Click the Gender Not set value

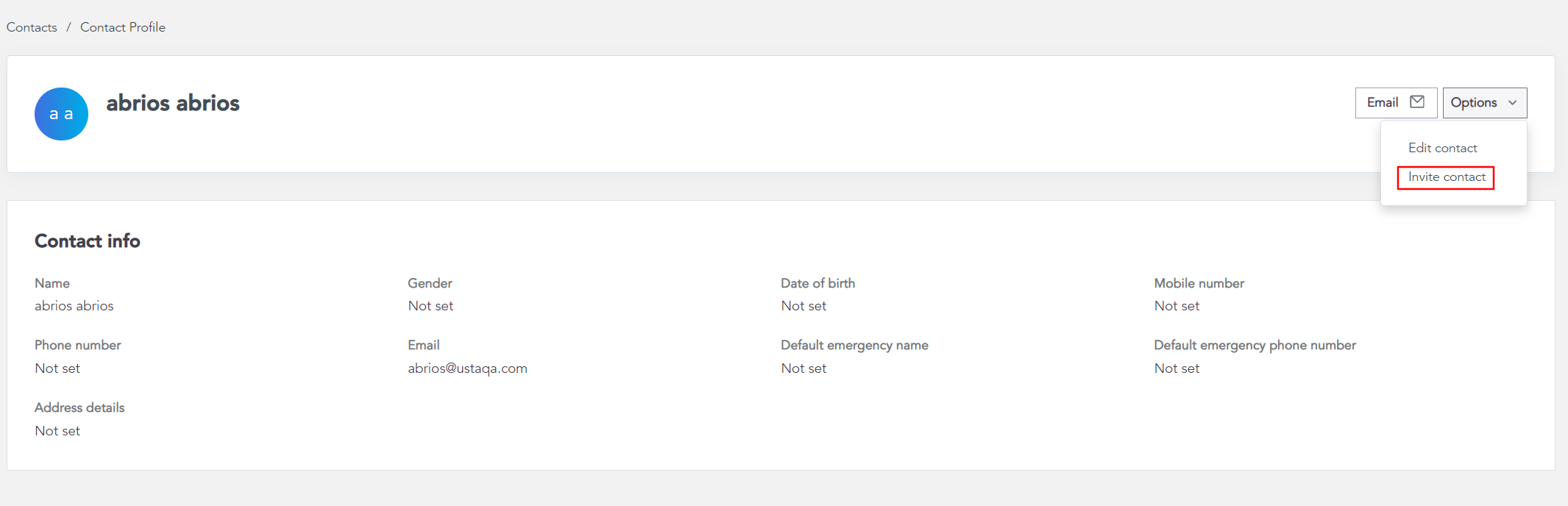(x=430, y=306)
